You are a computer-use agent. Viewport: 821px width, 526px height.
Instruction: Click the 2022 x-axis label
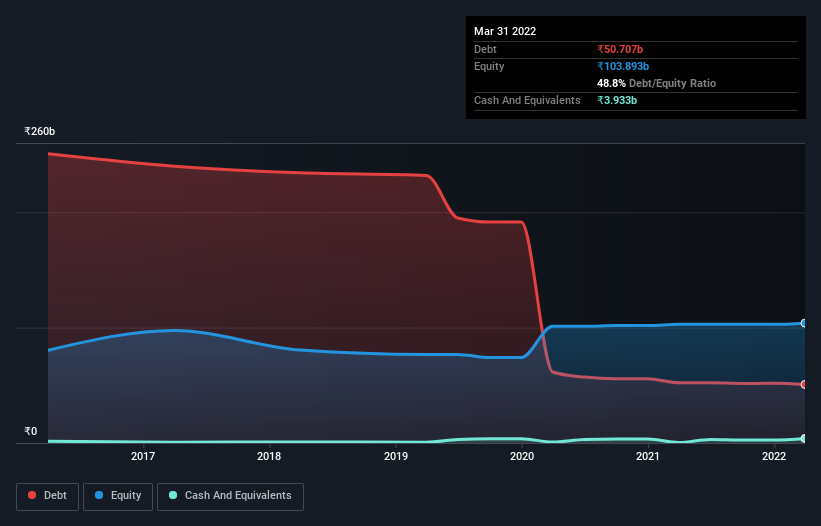click(x=774, y=456)
